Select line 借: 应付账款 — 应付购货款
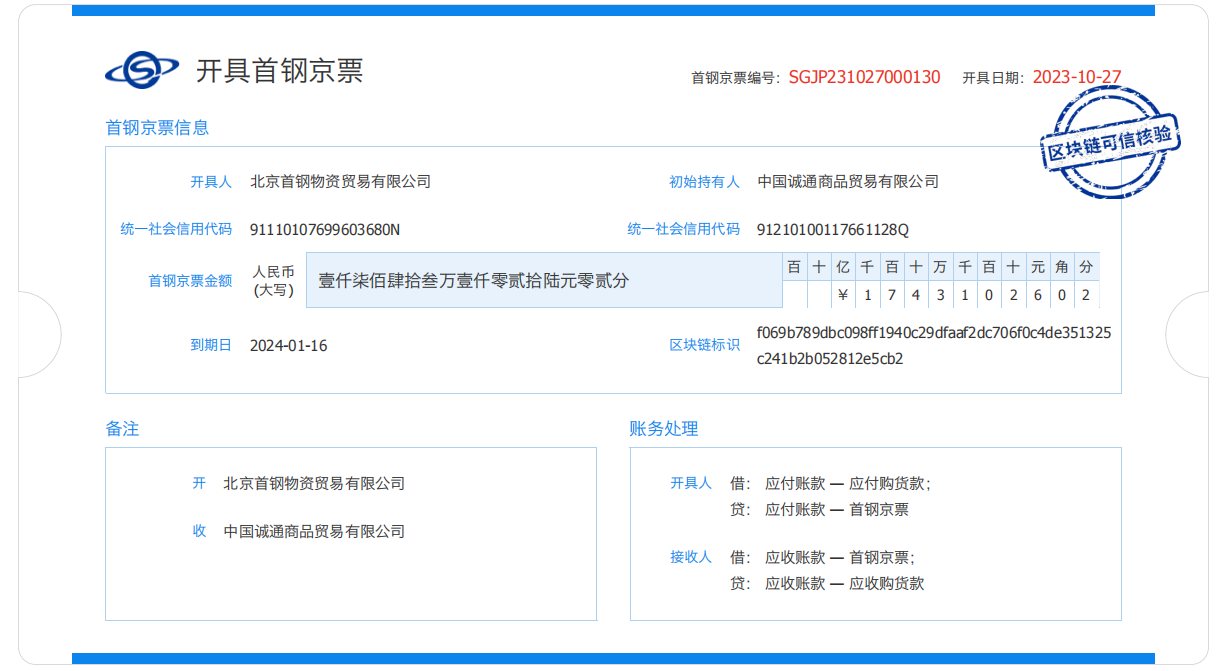1225x671 pixels. point(830,483)
